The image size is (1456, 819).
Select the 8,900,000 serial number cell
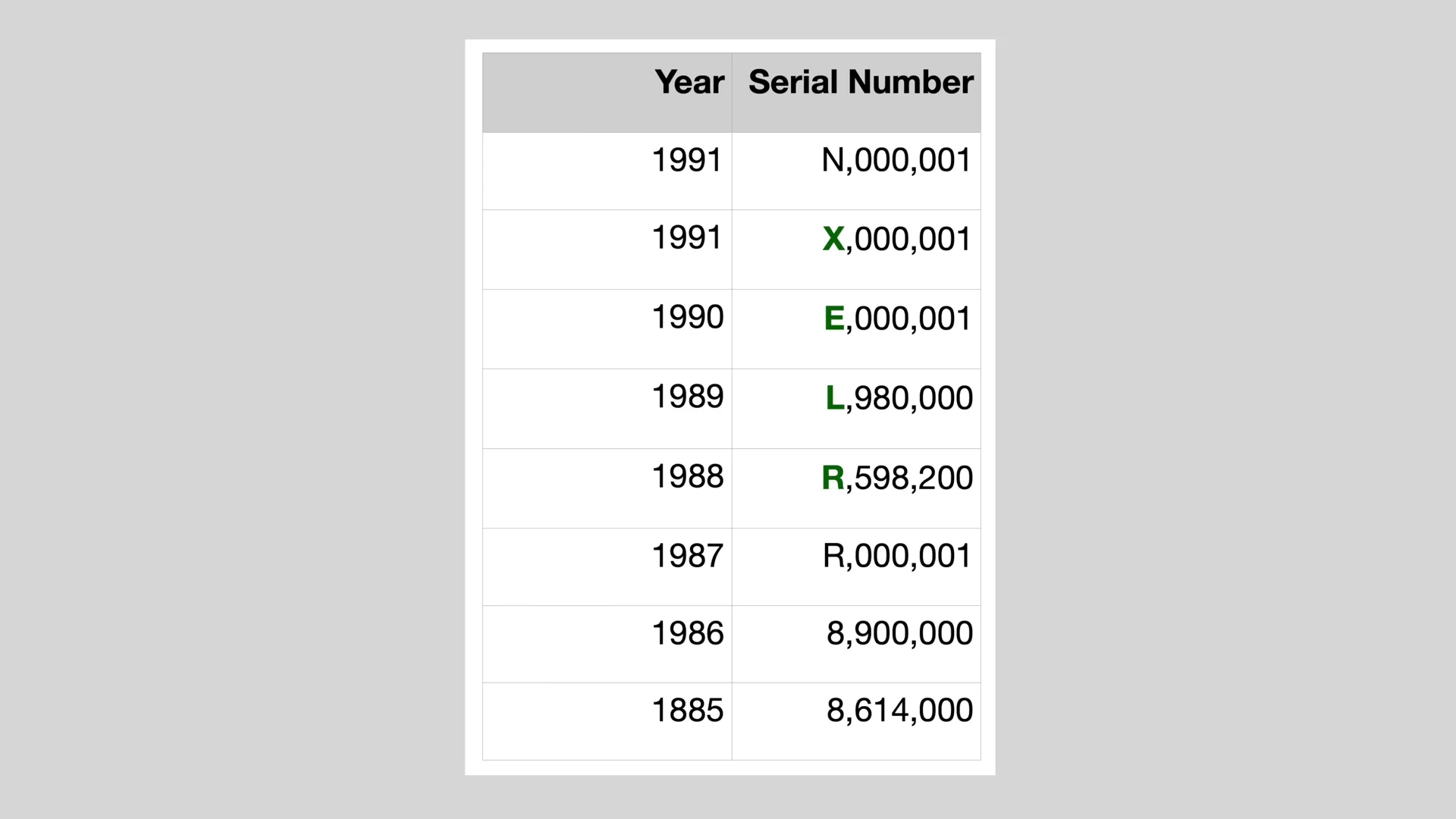click(x=856, y=645)
